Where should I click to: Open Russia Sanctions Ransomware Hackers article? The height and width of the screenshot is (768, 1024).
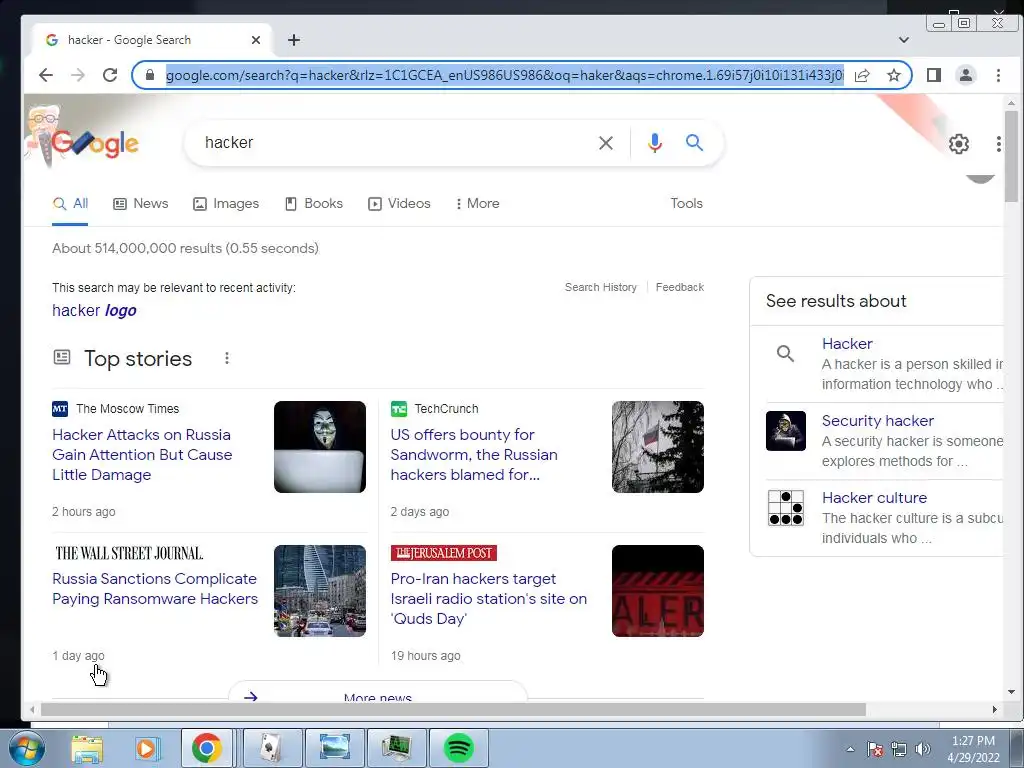pos(155,588)
